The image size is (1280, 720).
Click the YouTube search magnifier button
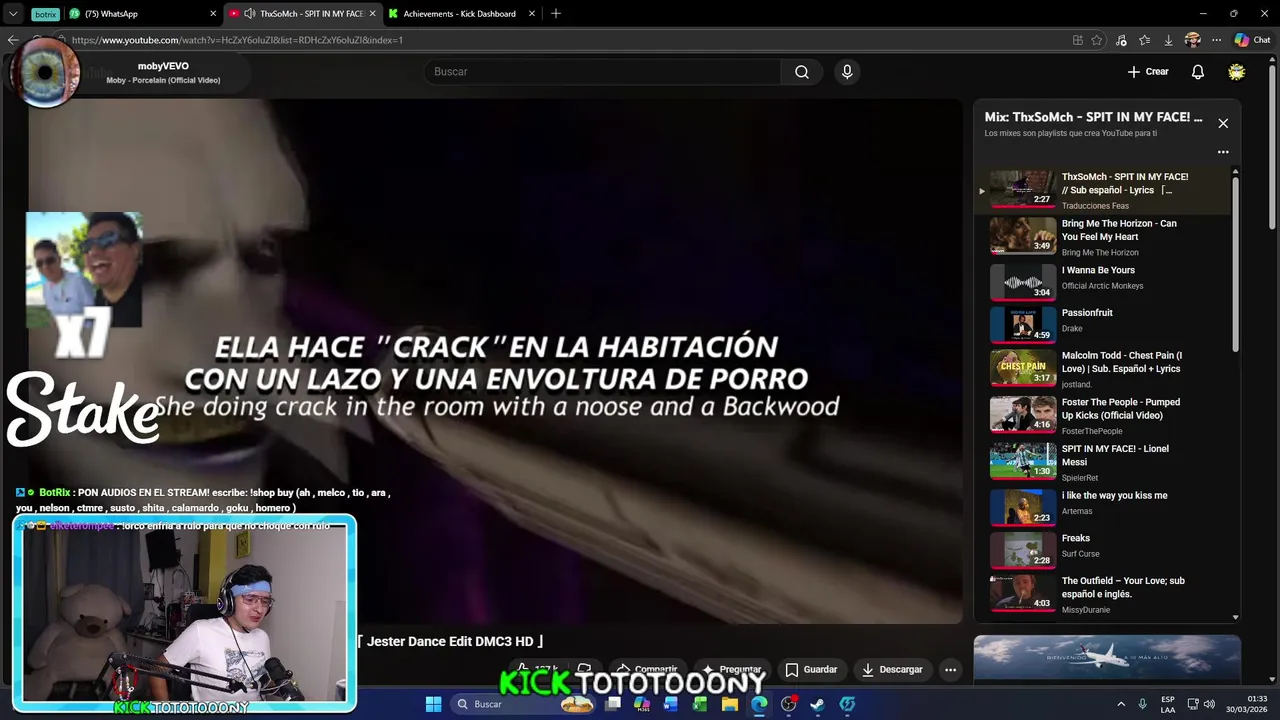(802, 72)
